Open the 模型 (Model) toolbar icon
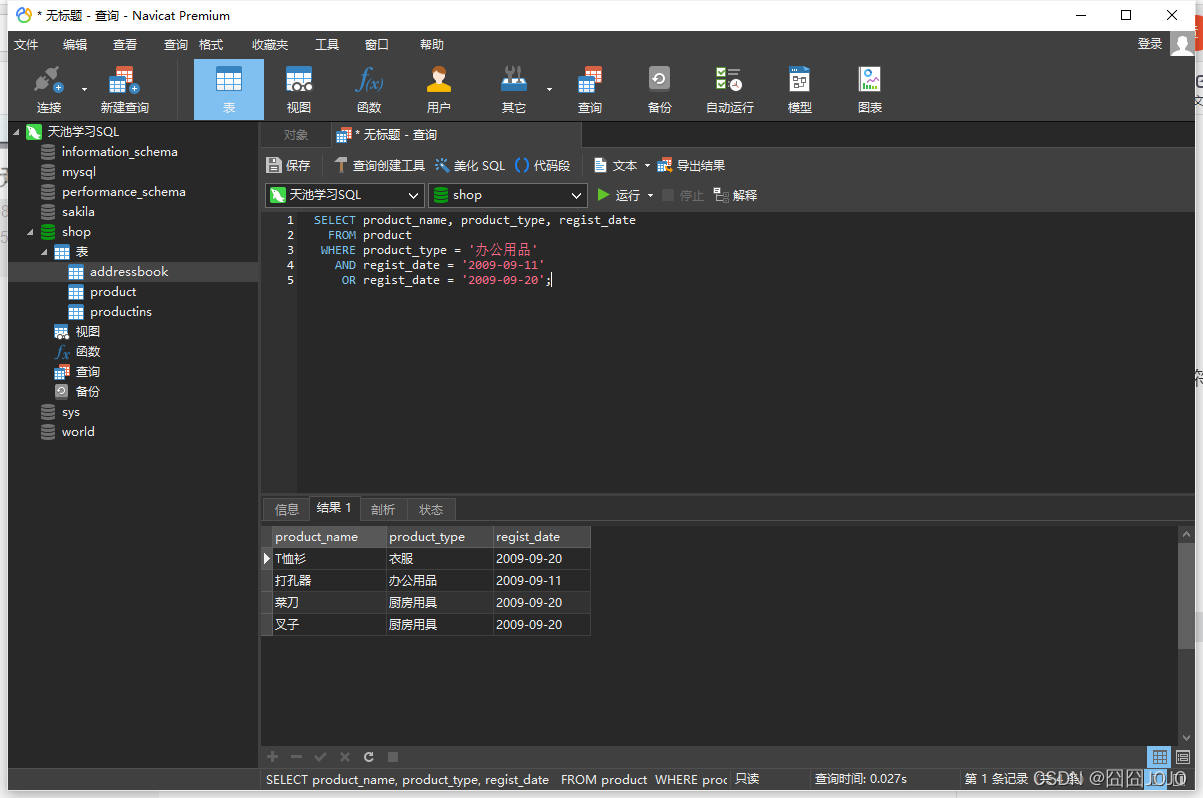The height and width of the screenshot is (798, 1203). point(800,90)
